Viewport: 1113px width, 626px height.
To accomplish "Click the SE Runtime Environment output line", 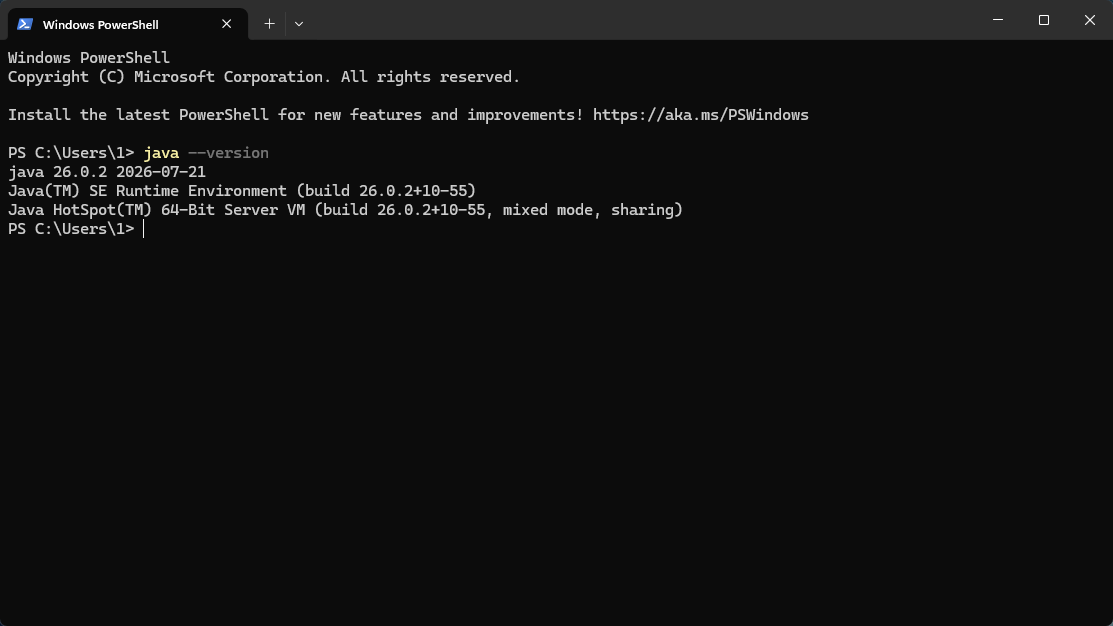I will pyautogui.click(x=242, y=191).
